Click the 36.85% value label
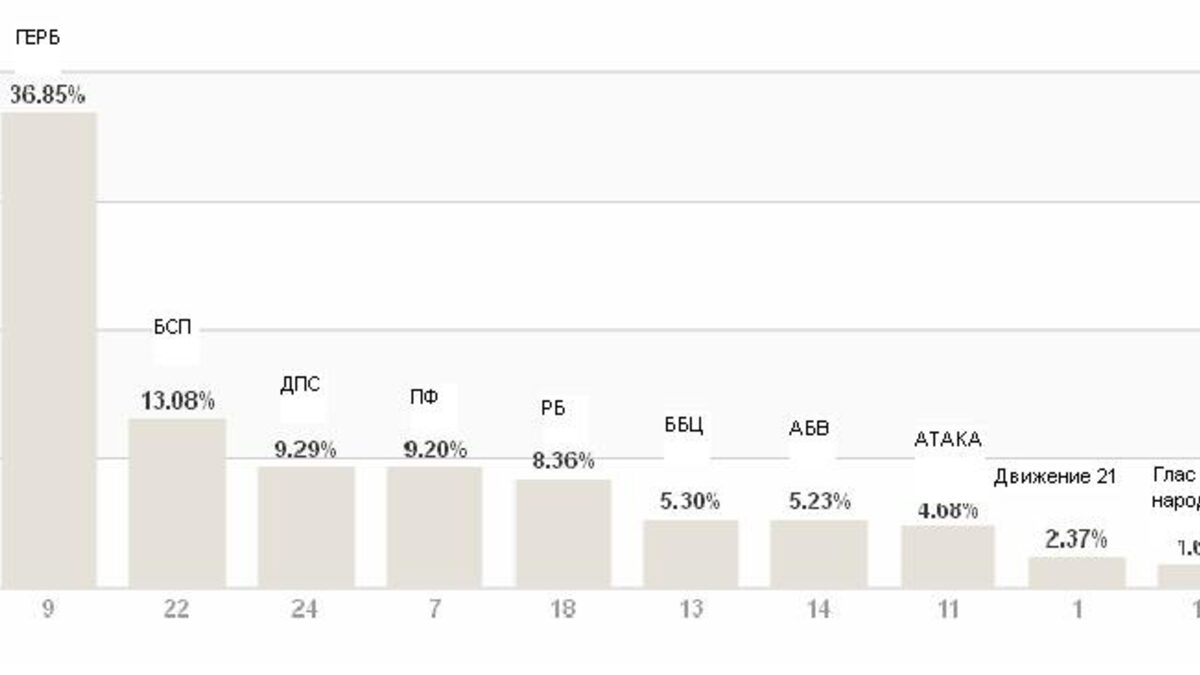Viewport: 1200px width, 675px height. 47,95
